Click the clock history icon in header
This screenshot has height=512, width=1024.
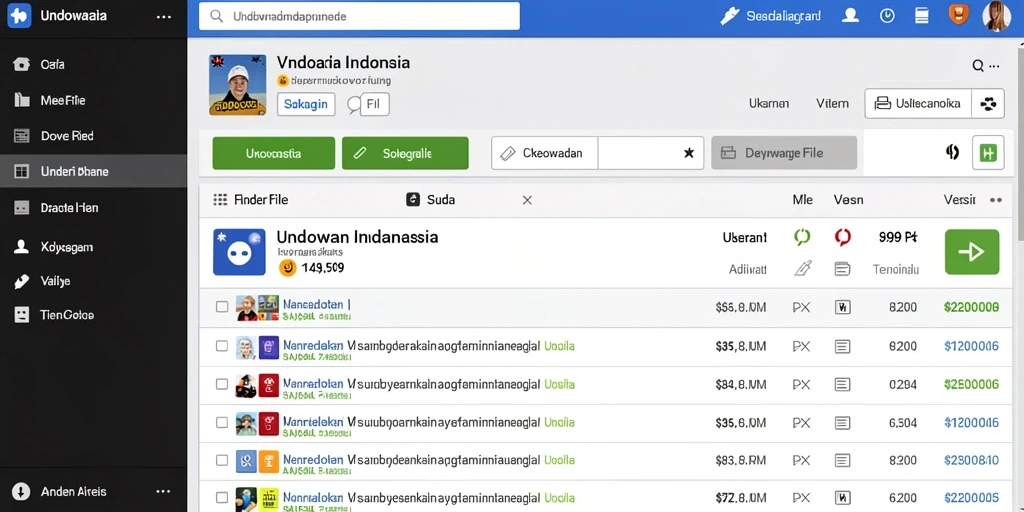(887, 16)
